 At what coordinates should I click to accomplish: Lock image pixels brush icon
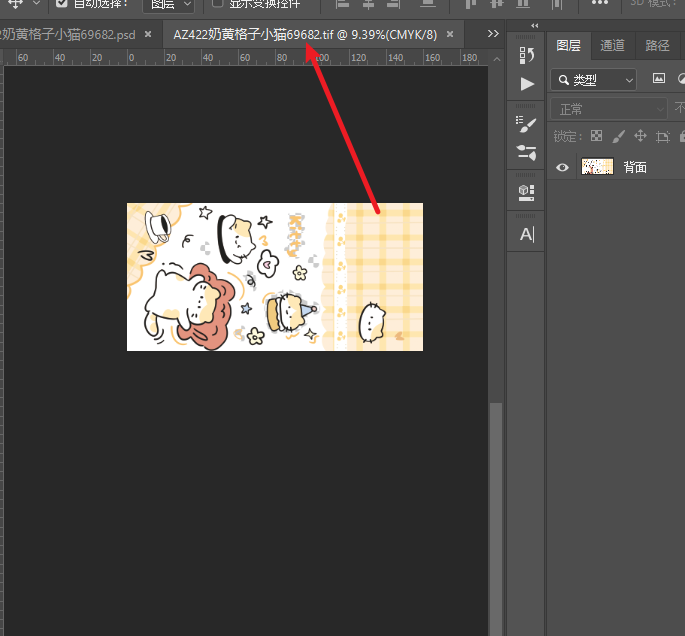(618, 136)
